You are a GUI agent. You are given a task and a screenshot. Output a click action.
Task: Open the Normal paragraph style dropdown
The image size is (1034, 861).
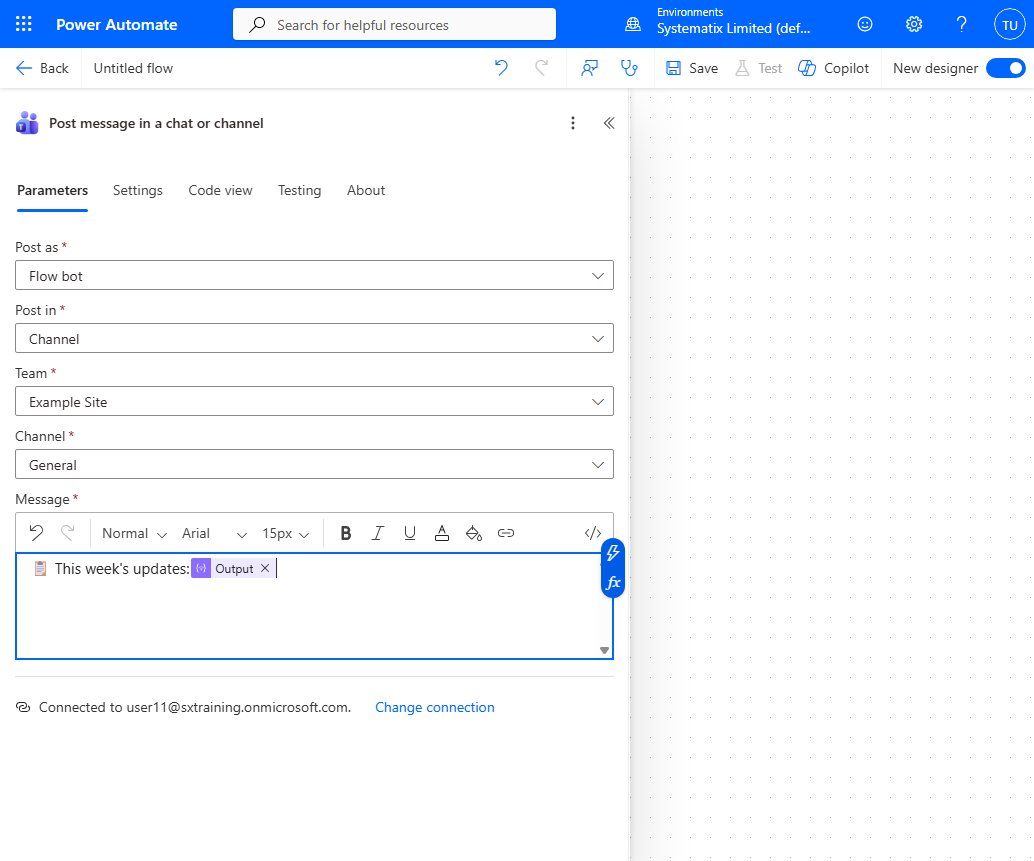tap(135, 533)
